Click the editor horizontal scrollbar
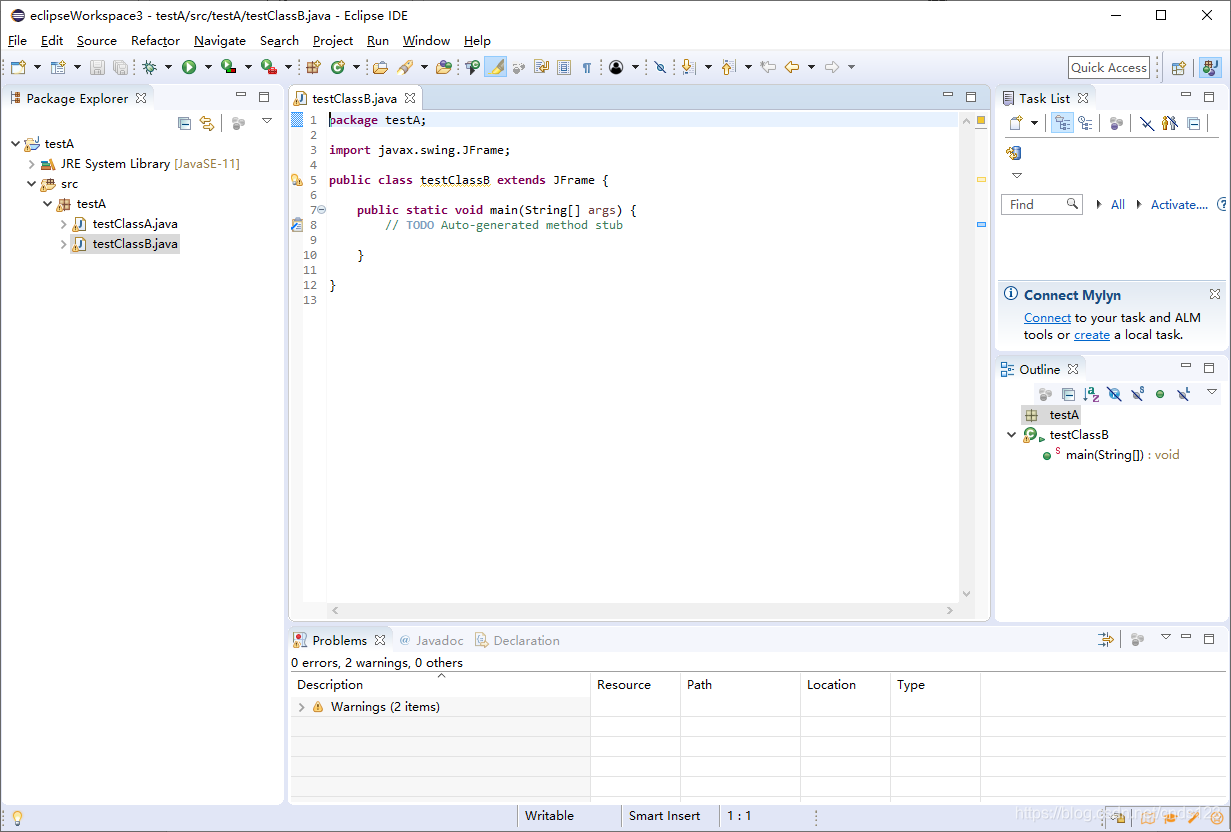The image size is (1231, 832). (642, 610)
